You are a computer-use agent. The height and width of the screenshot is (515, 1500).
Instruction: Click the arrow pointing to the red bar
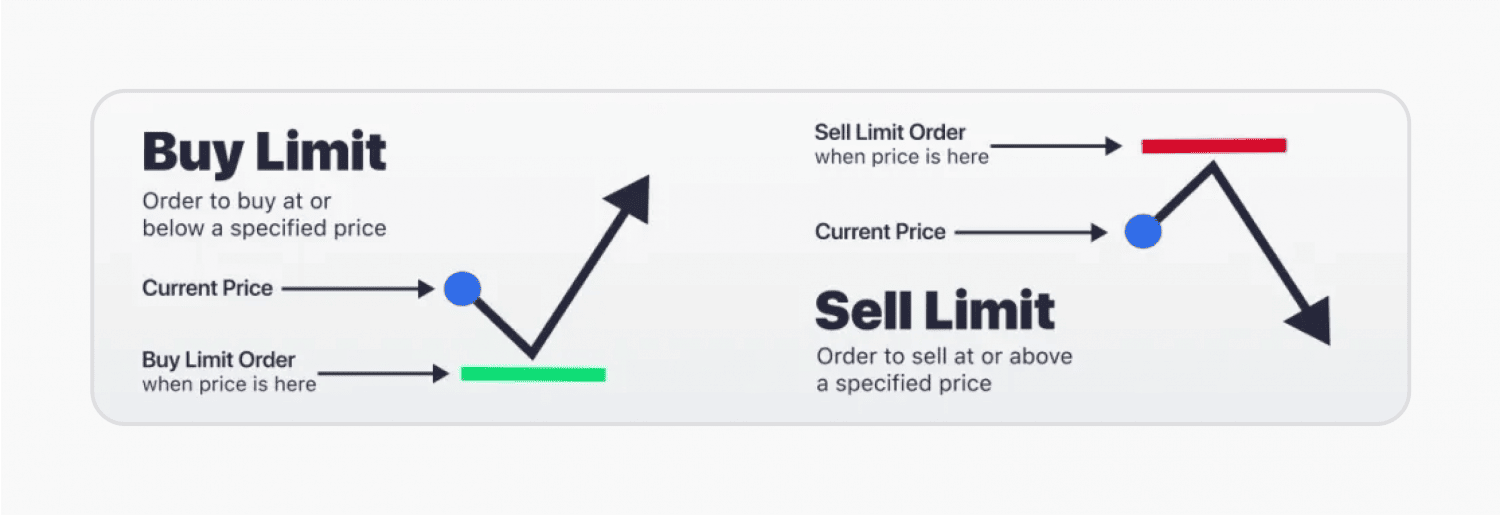click(x=1056, y=146)
